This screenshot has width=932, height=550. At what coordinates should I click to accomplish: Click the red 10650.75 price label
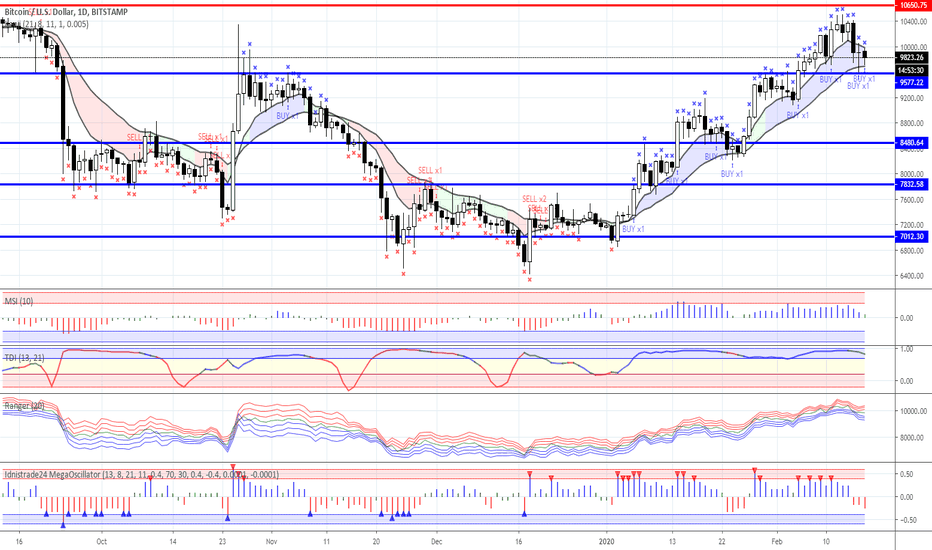(912, 5)
